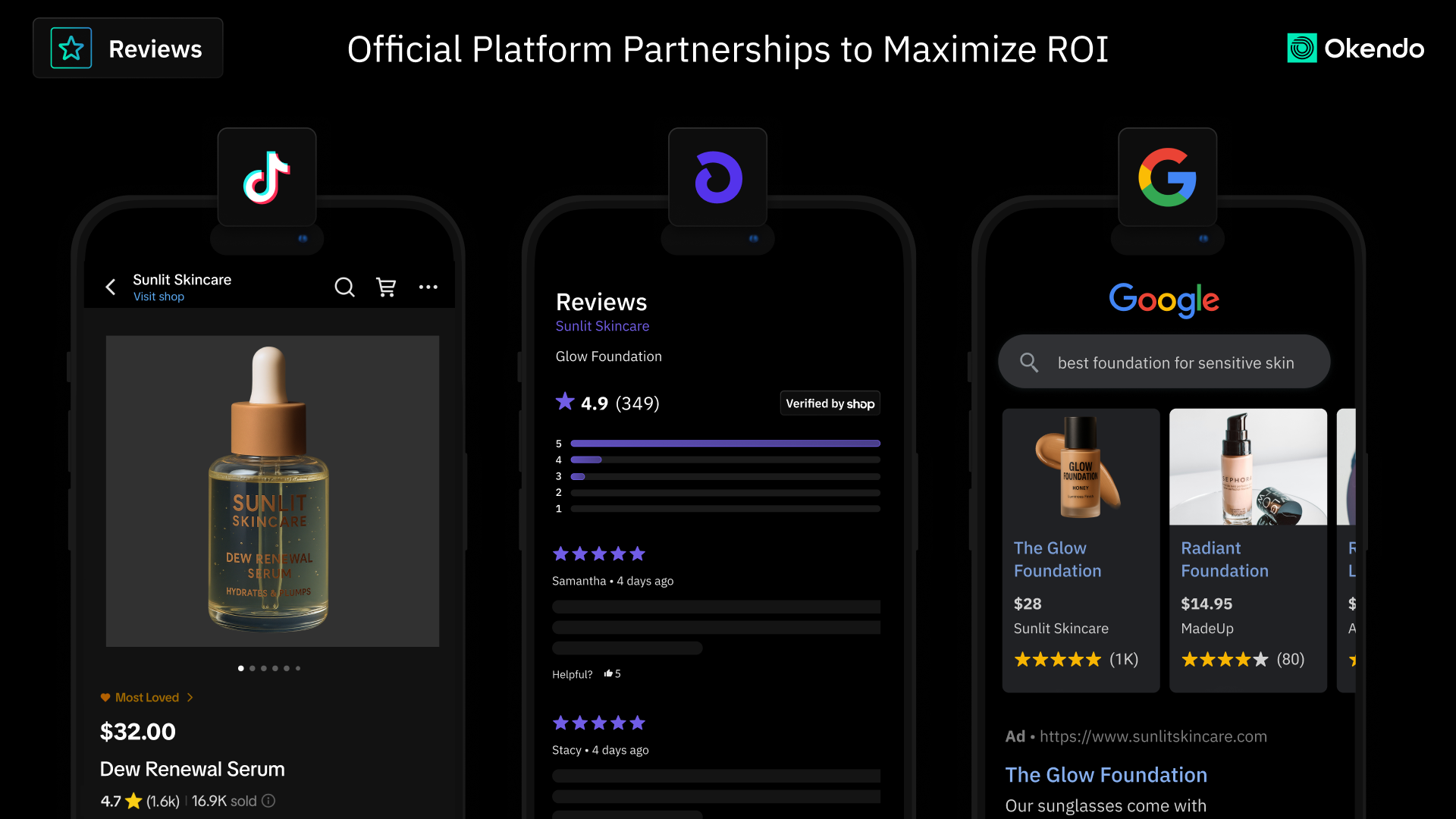Click the Reviews star icon badge

(x=71, y=48)
